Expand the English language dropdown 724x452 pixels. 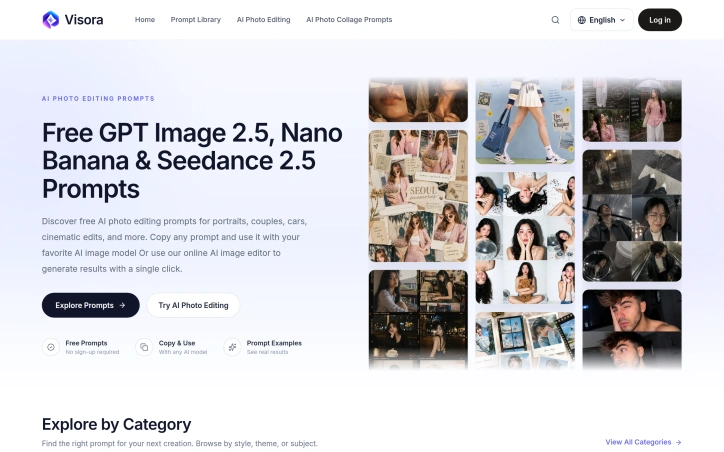pos(602,20)
